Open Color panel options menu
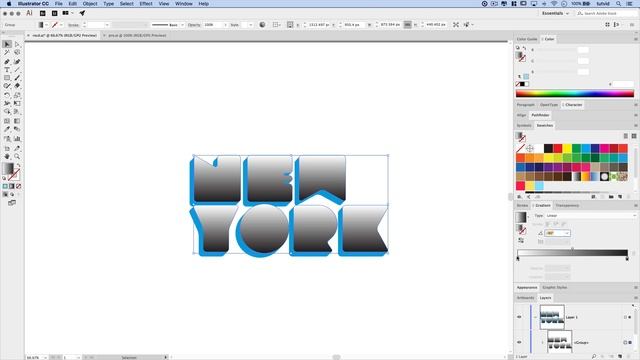The height and width of the screenshot is (360, 640). point(635,39)
